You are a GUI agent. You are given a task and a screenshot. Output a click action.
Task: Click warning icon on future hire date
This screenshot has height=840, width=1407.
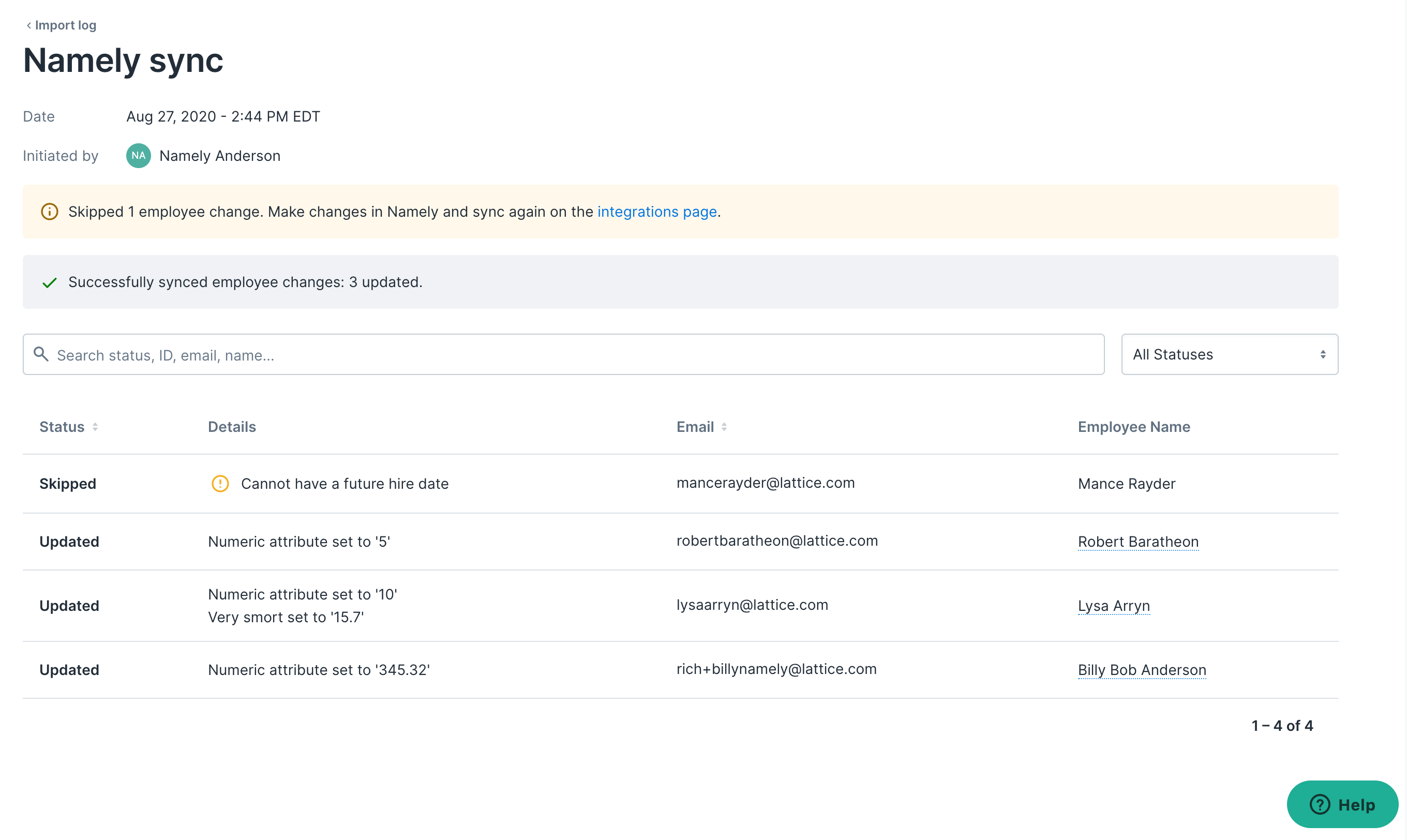[220, 484]
